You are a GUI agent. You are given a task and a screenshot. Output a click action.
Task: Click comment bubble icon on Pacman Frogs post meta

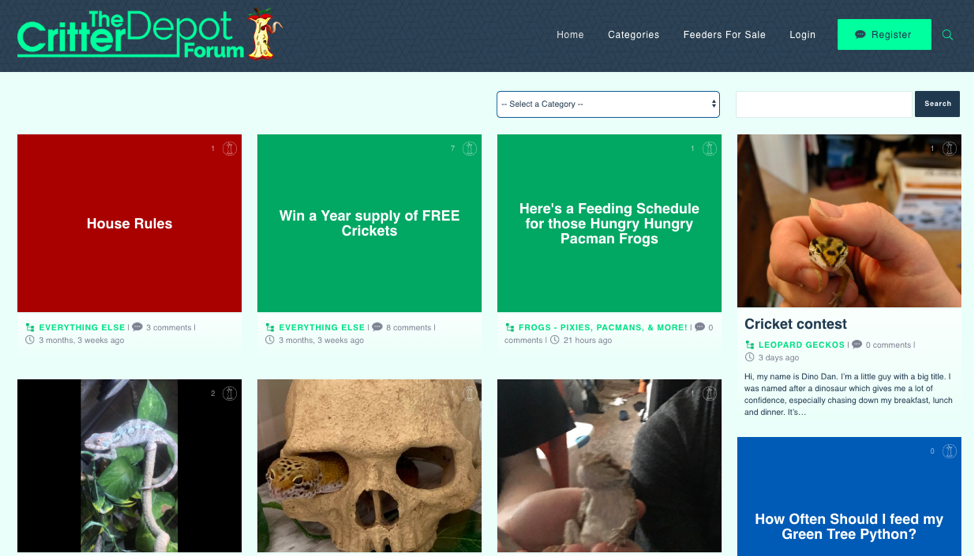tap(699, 327)
